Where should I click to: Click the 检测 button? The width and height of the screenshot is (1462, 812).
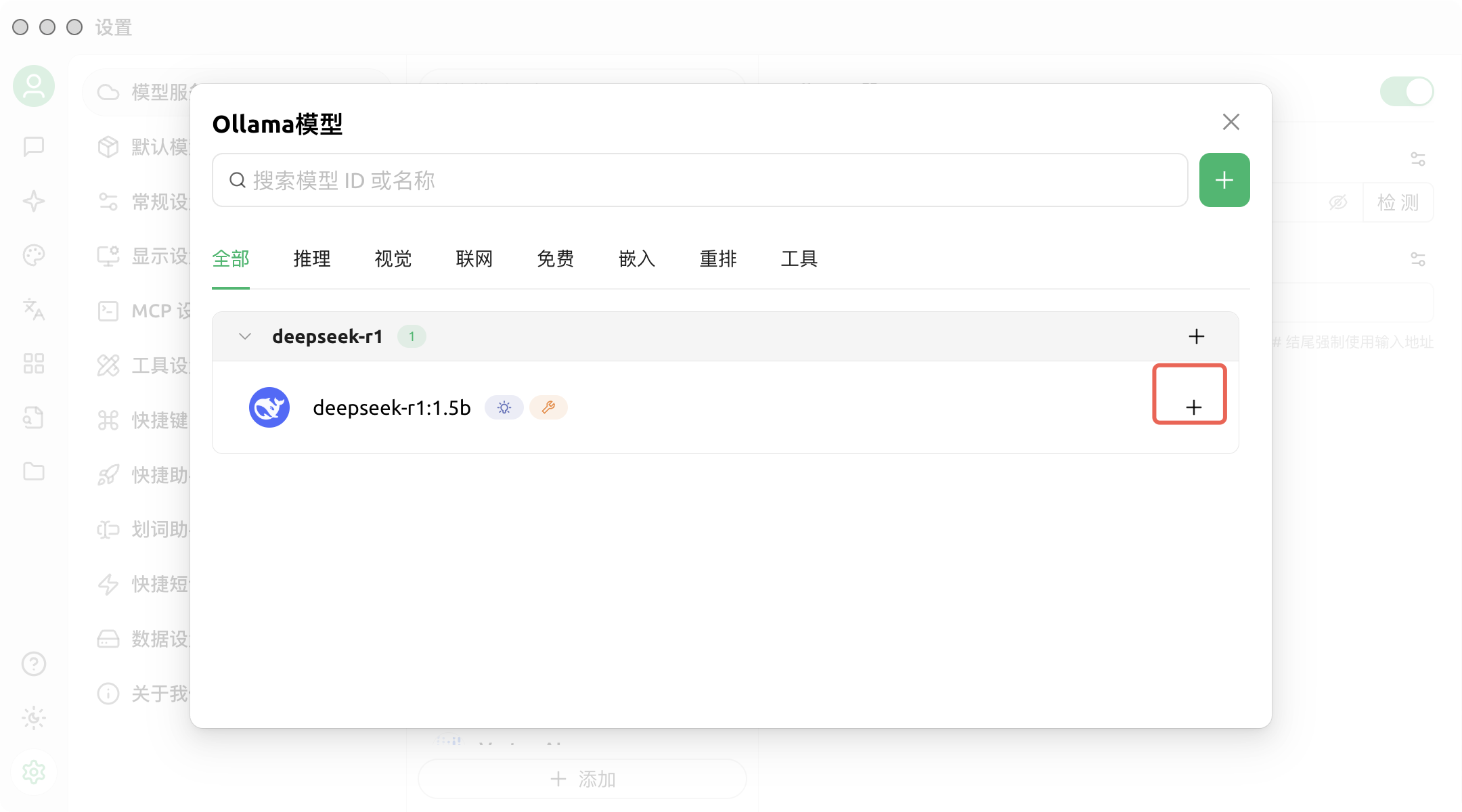point(1398,202)
